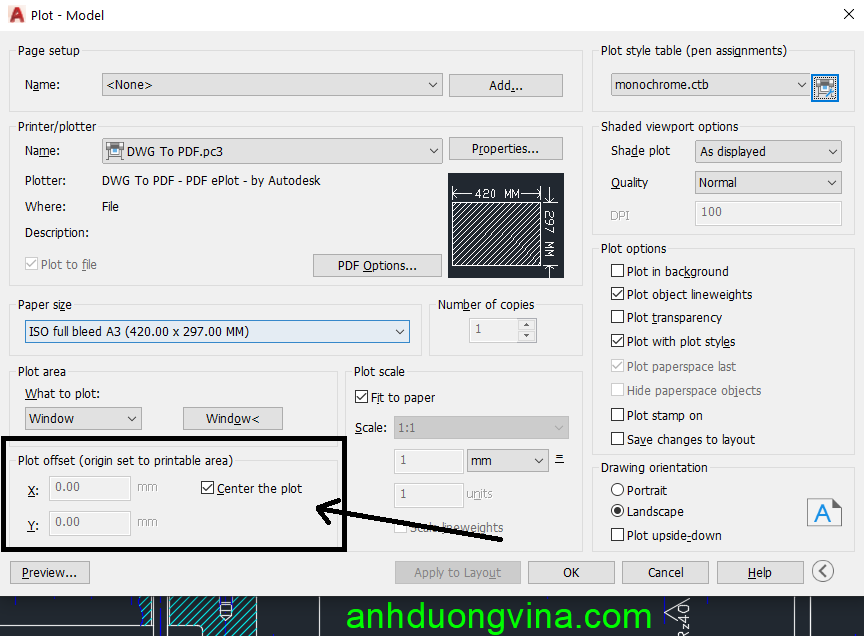Click the AutoCAD logo in title bar
The height and width of the screenshot is (637, 866).
(17, 15)
